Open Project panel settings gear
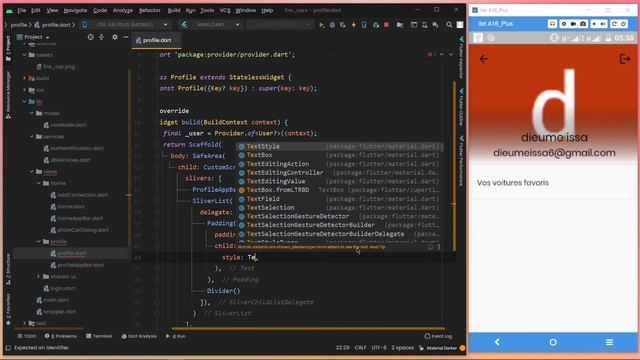 115,37
